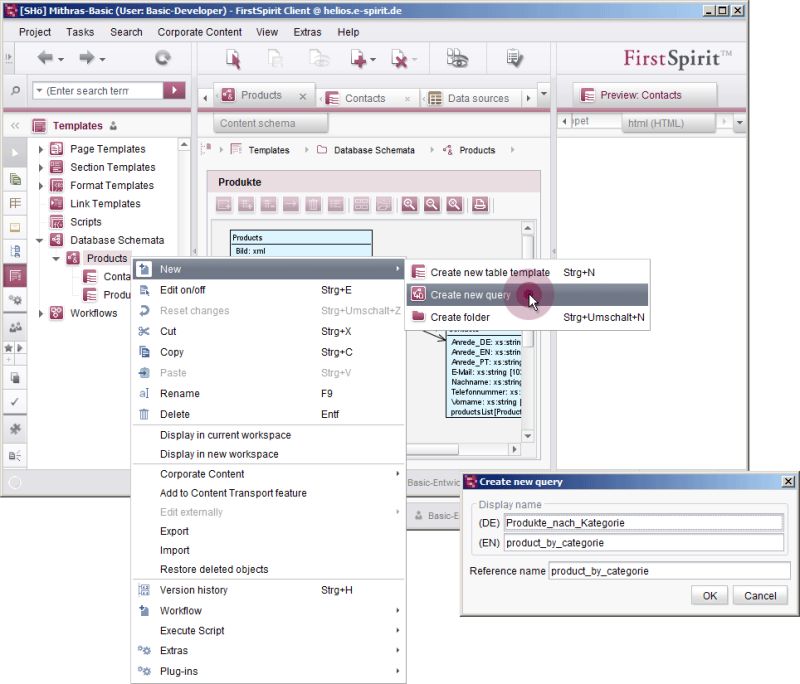Click the EN display name field

coord(643,543)
